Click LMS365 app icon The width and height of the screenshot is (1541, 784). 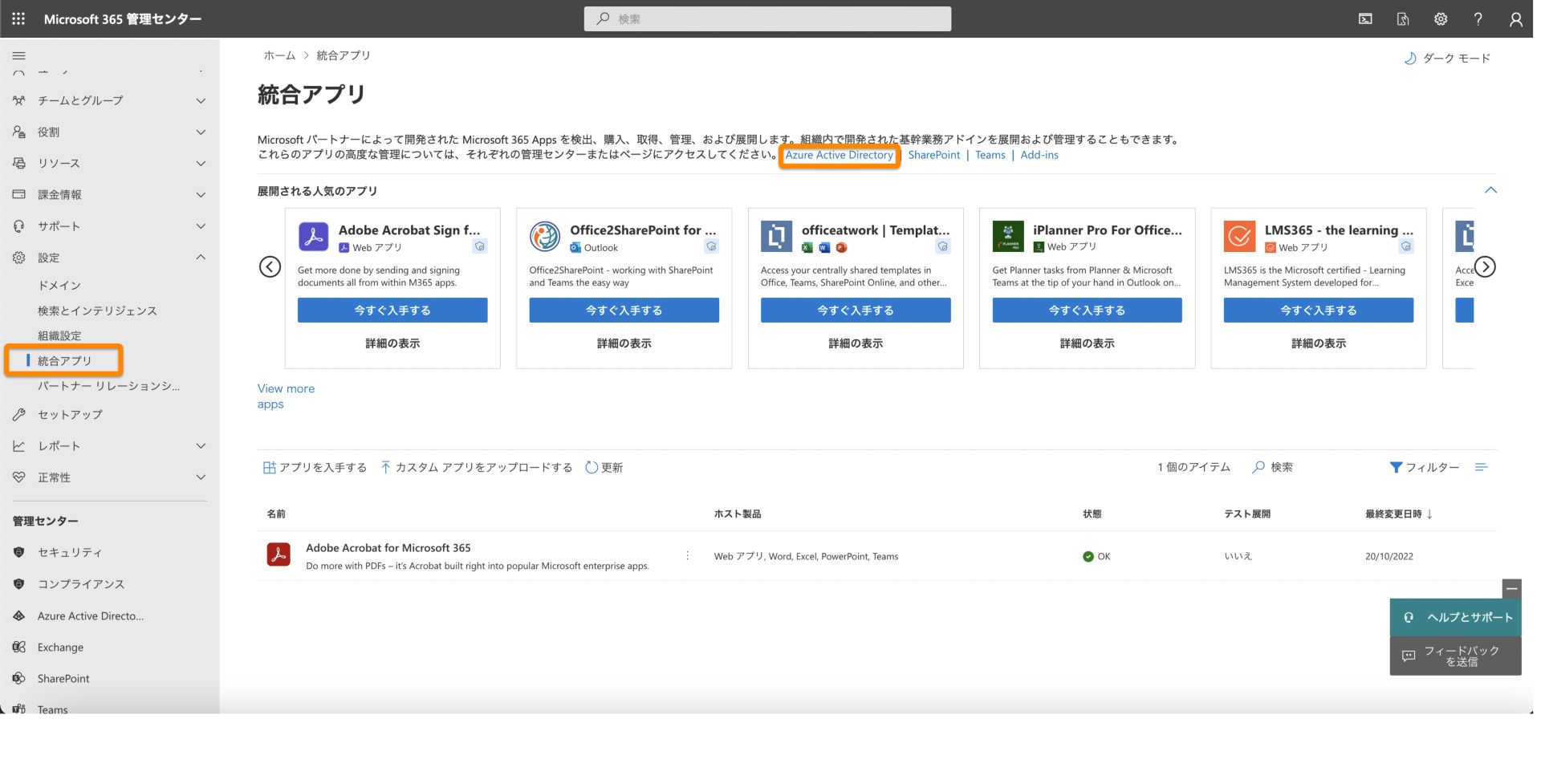pyautogui.click(x=1239, y=238)
